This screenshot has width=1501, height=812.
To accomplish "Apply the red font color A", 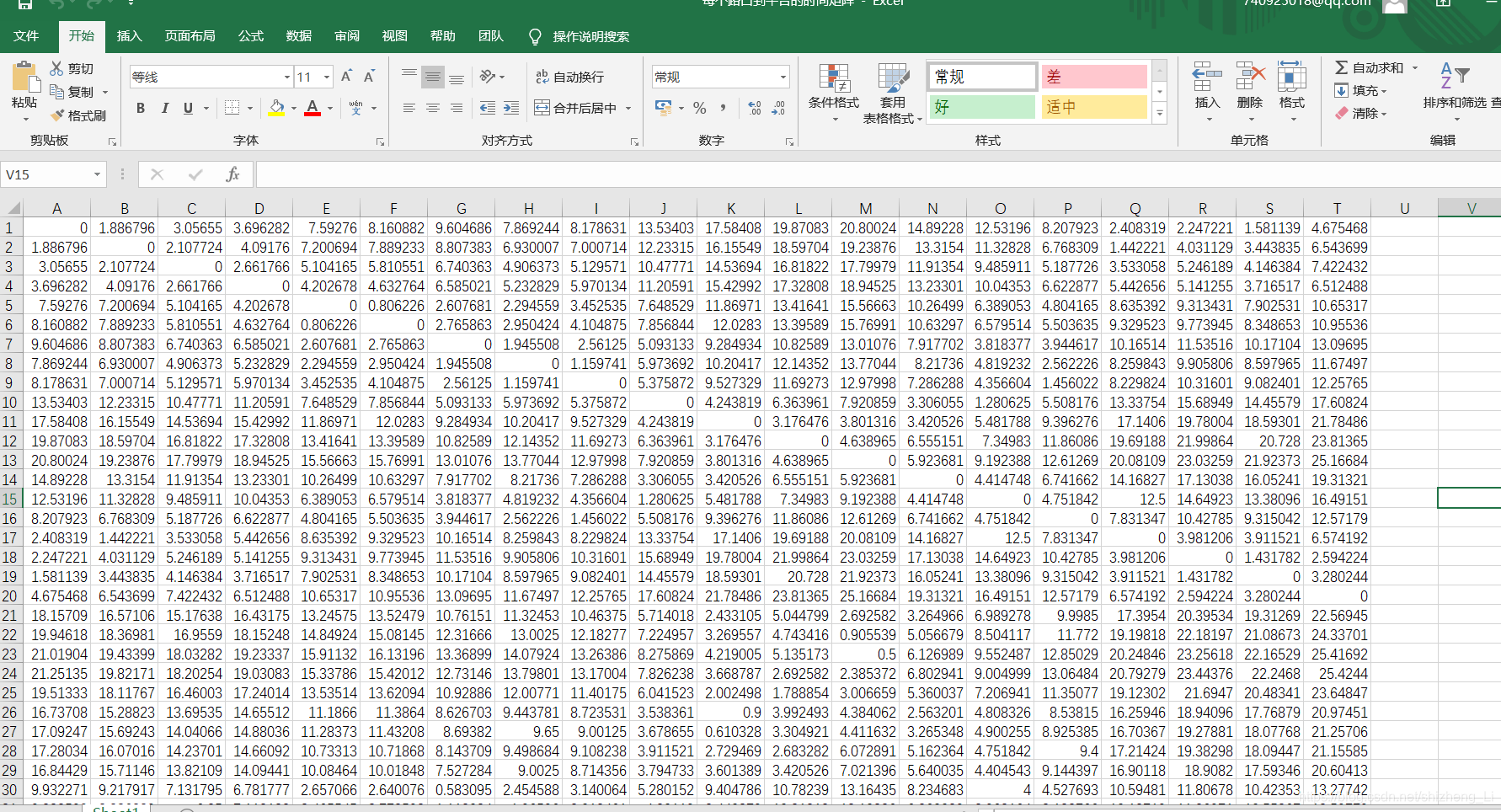I will point(312,108).
